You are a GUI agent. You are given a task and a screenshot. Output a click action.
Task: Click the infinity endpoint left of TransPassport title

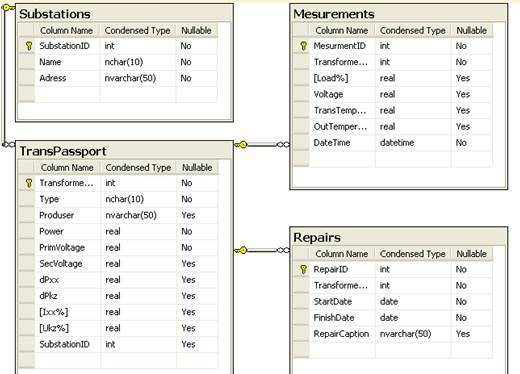point(9,144)
